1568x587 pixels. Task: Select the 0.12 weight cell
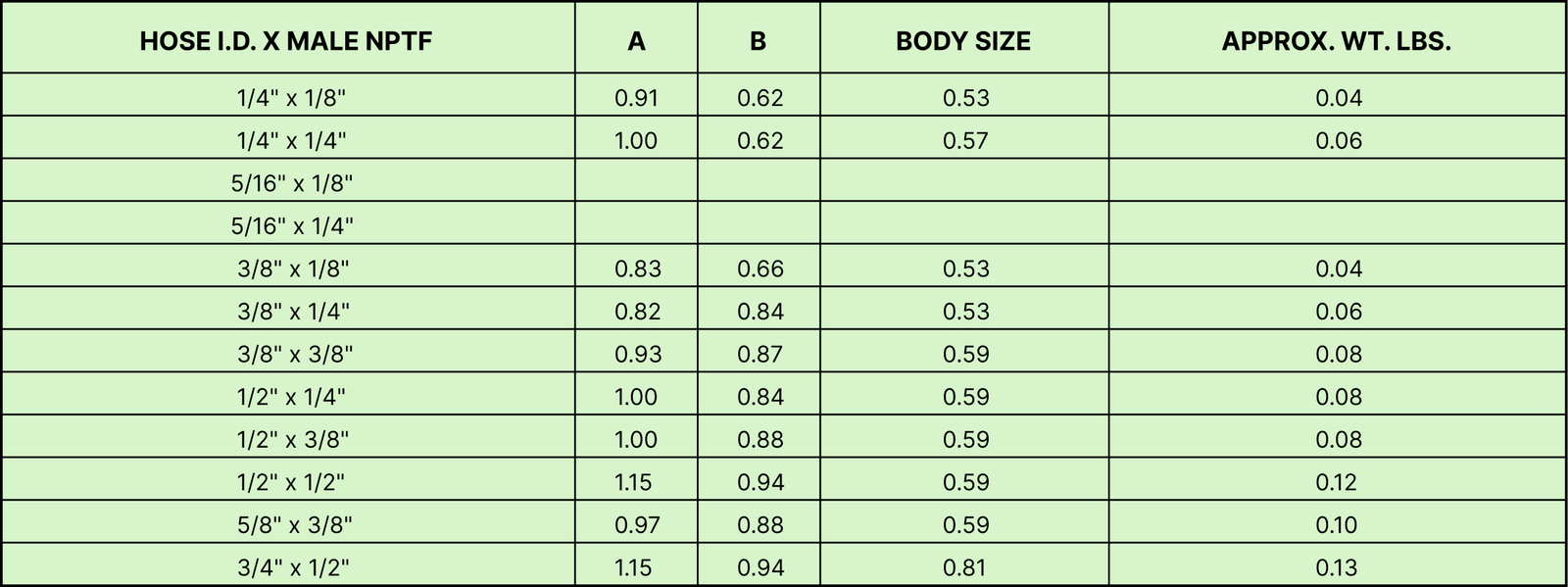coord(1337,482)
